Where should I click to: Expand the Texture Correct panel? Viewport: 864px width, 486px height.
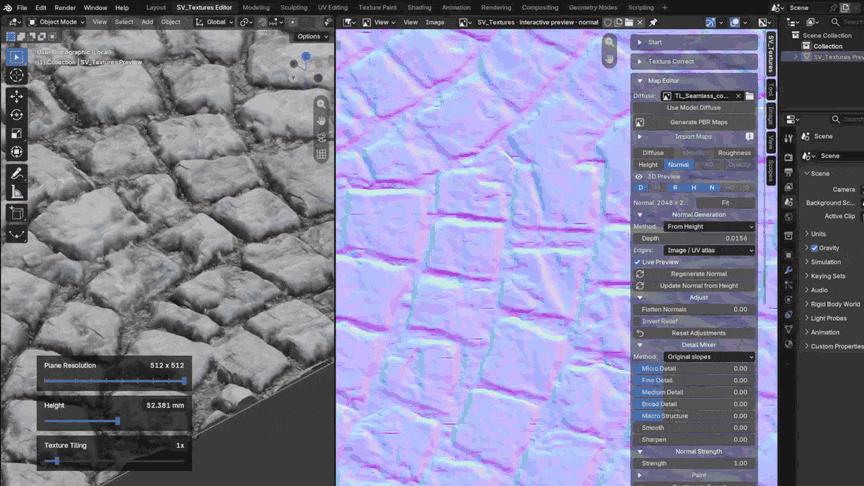coord(694,62)
